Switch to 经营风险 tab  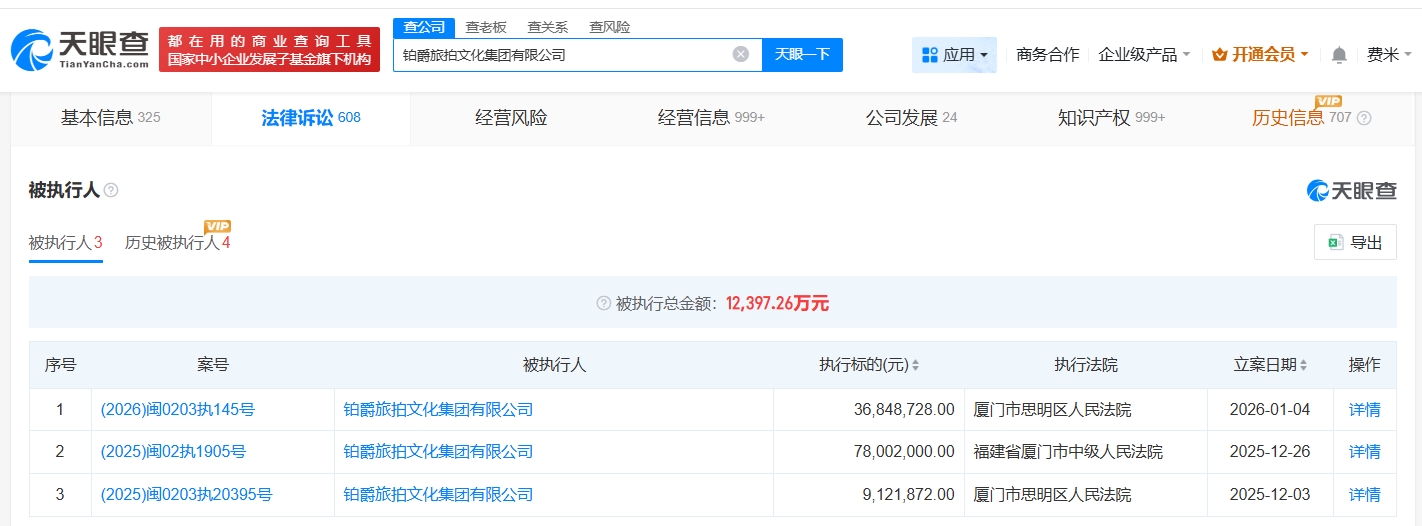click(511, 118)
